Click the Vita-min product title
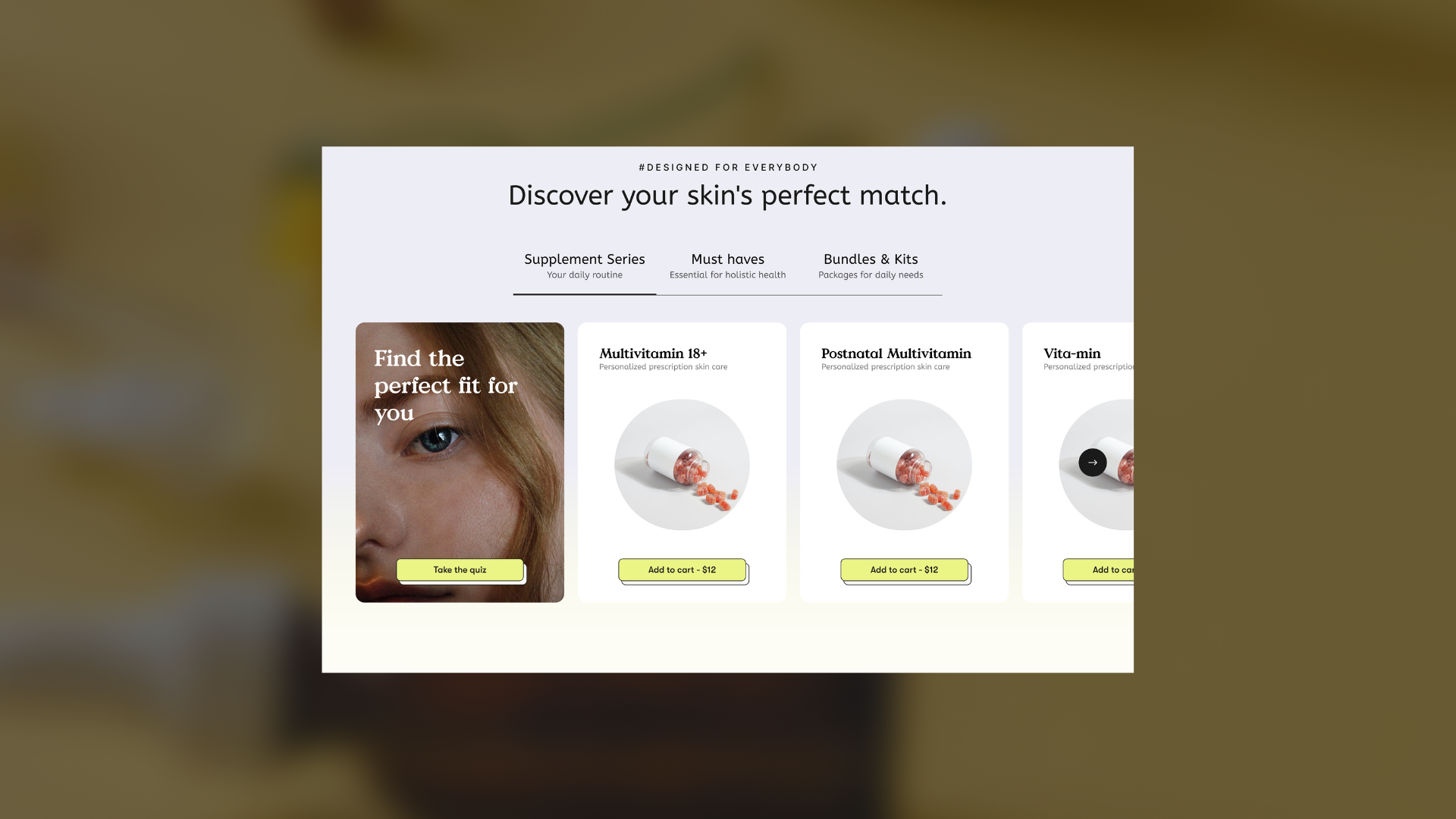1456x819 pixels. [1072, 353]
